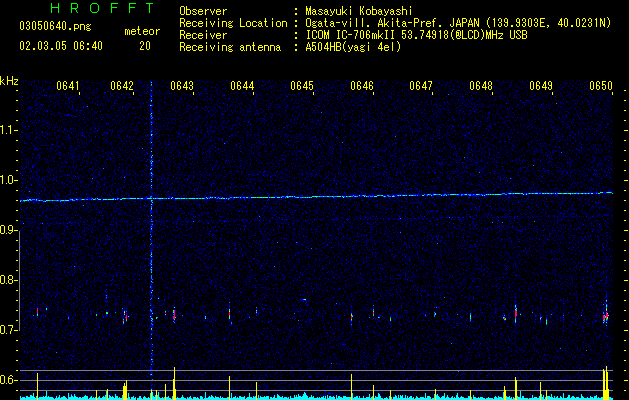This screenshot has width=629, height=400.
Task: Click the 0646 time axis marker
Action: [x=361, y=86]
